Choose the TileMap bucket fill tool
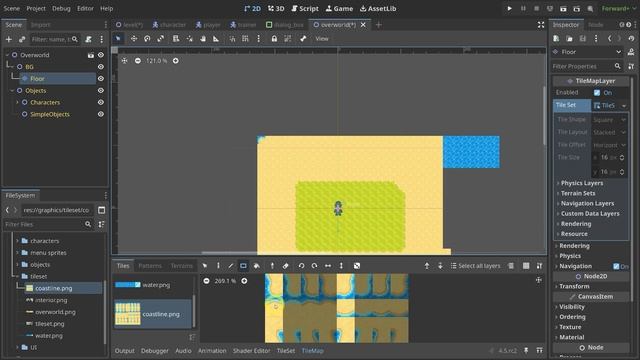Screen dimensions: 640x360 (x=256, y=266)
